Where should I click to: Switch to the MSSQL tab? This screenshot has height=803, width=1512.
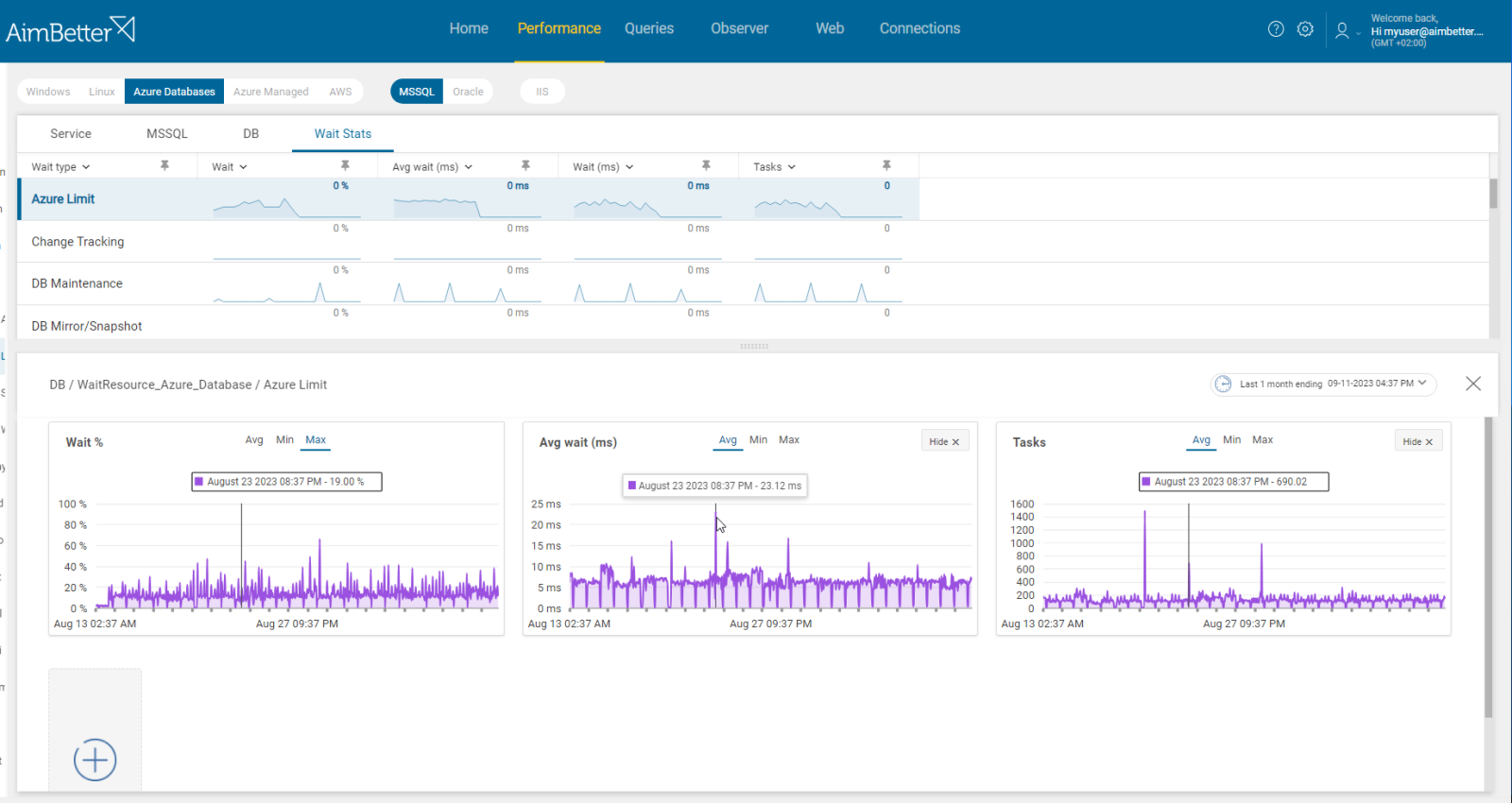(167, 134)
